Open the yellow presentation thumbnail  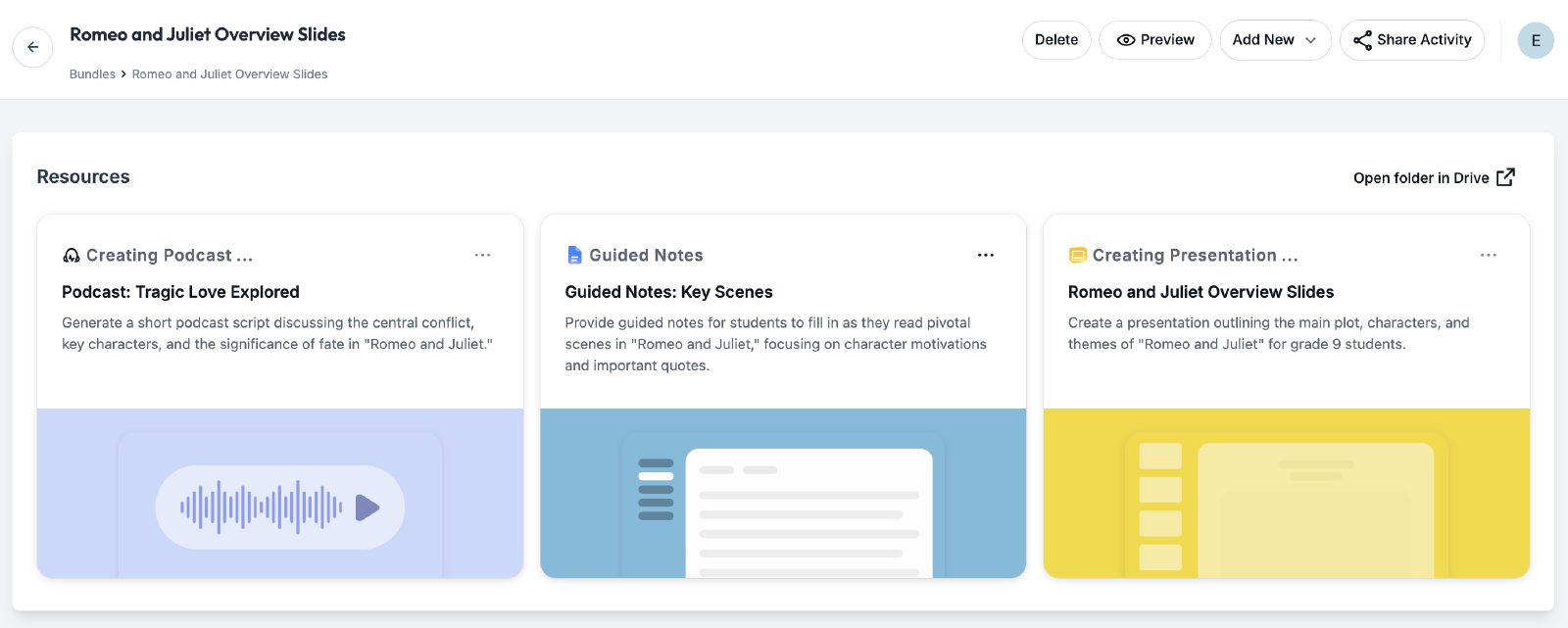click(x=1287, y=493)
